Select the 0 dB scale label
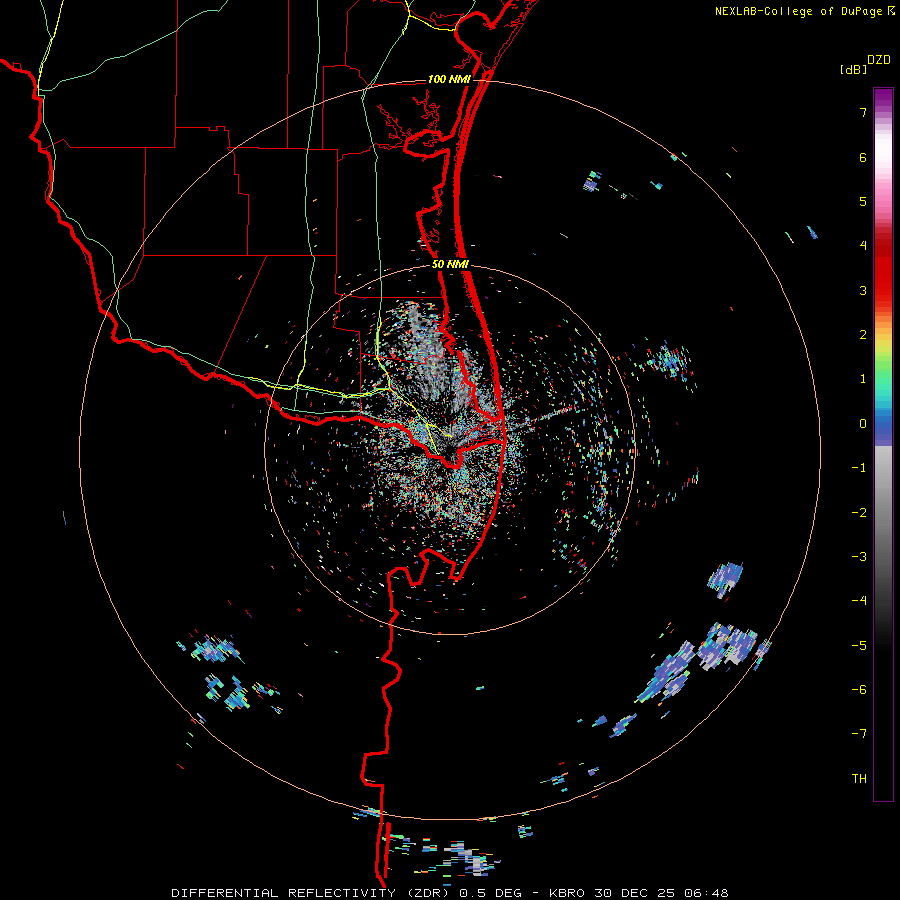Viewport: 900px width, 900px height. coord(863,424)
